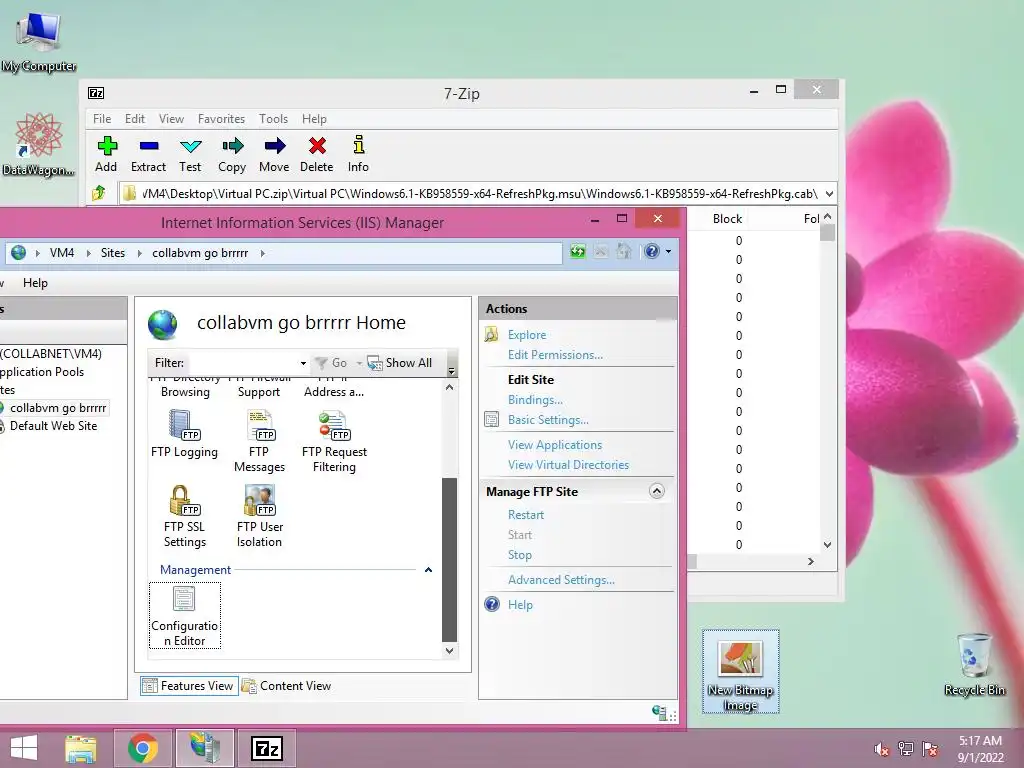Open the Filter dropdown arrow in IIS
Viewport: 1024px width, 768px height.
pos(303,363)
